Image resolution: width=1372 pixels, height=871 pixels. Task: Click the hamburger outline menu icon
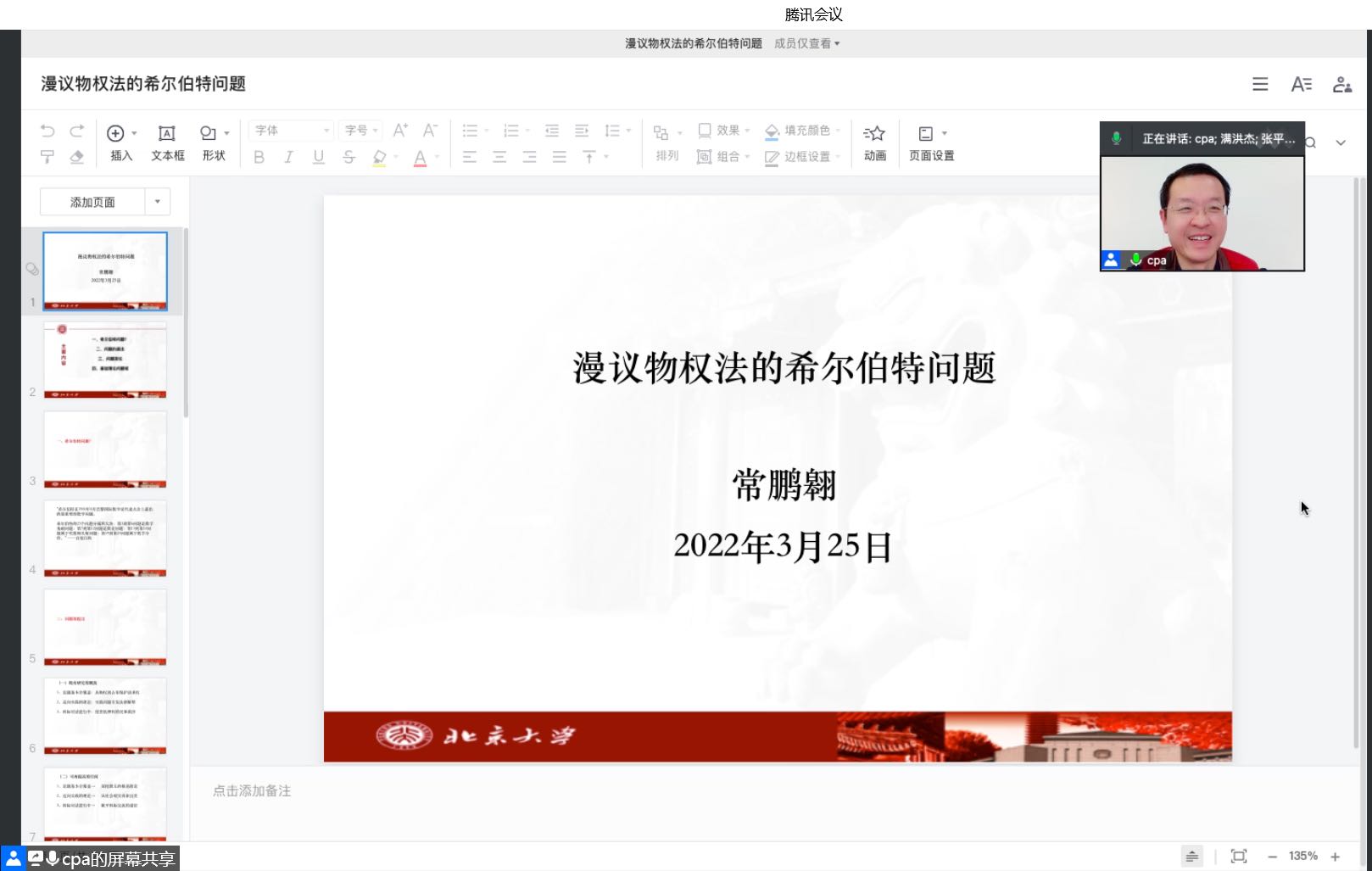(1260, 84)
